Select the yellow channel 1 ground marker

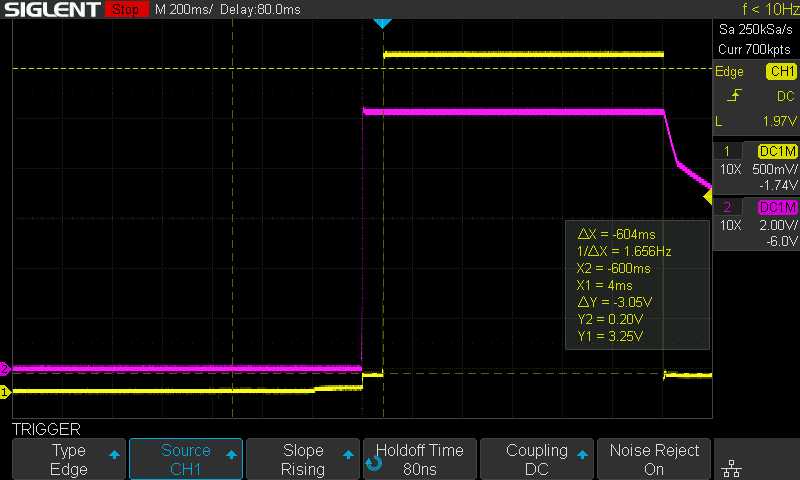click(x=5, y=392)
